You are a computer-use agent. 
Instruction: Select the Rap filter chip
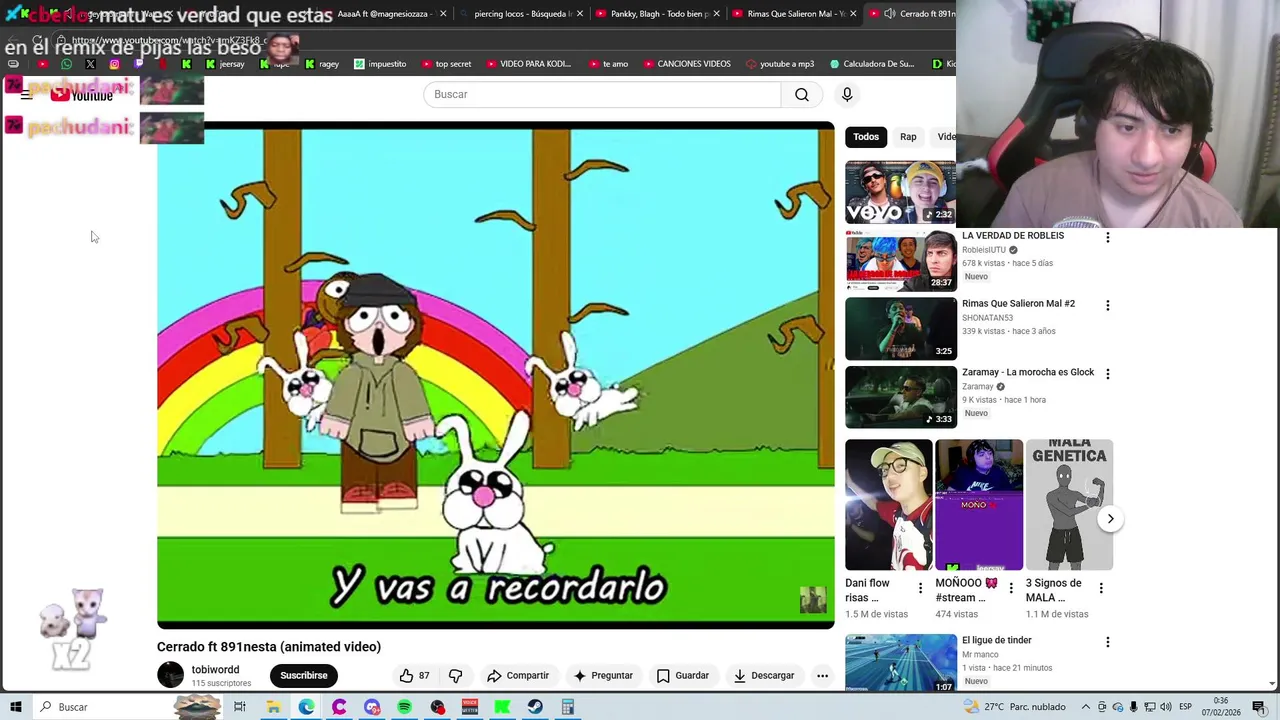tap(908, 137)
